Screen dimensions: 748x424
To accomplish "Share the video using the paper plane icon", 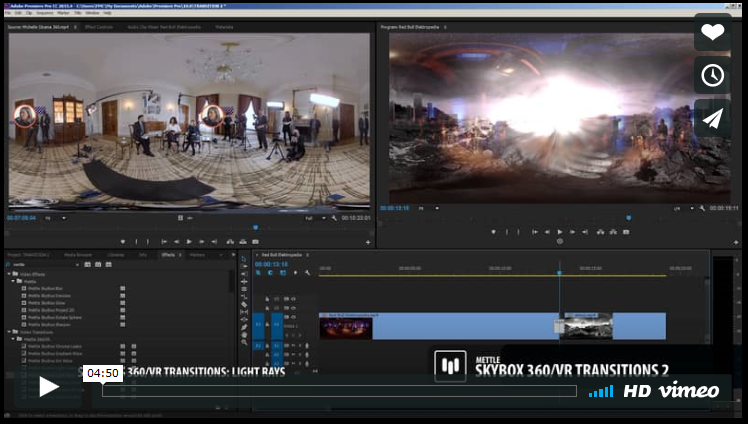I will click(712, 119).
